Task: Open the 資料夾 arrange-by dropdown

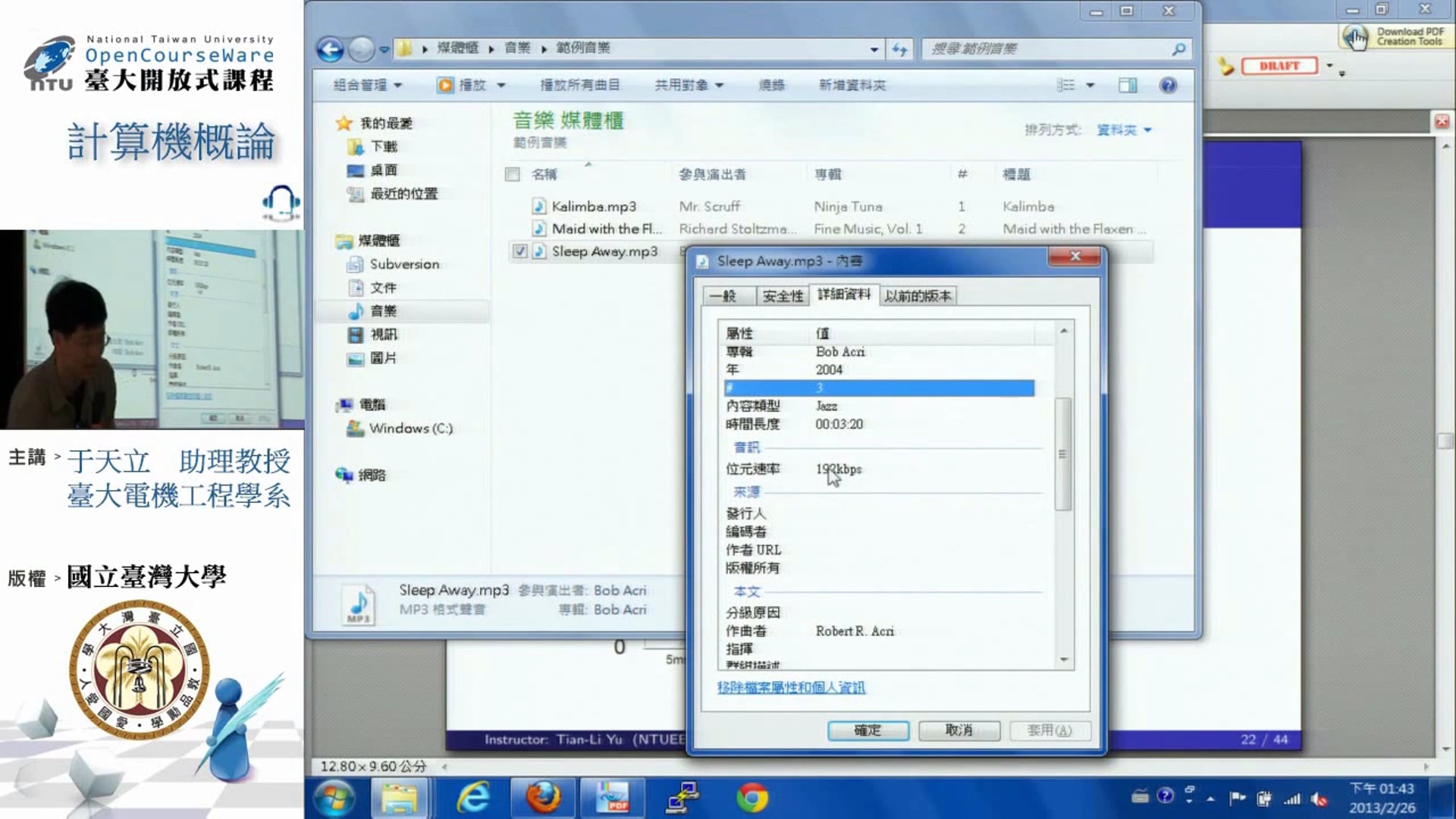Action: 1124,130
